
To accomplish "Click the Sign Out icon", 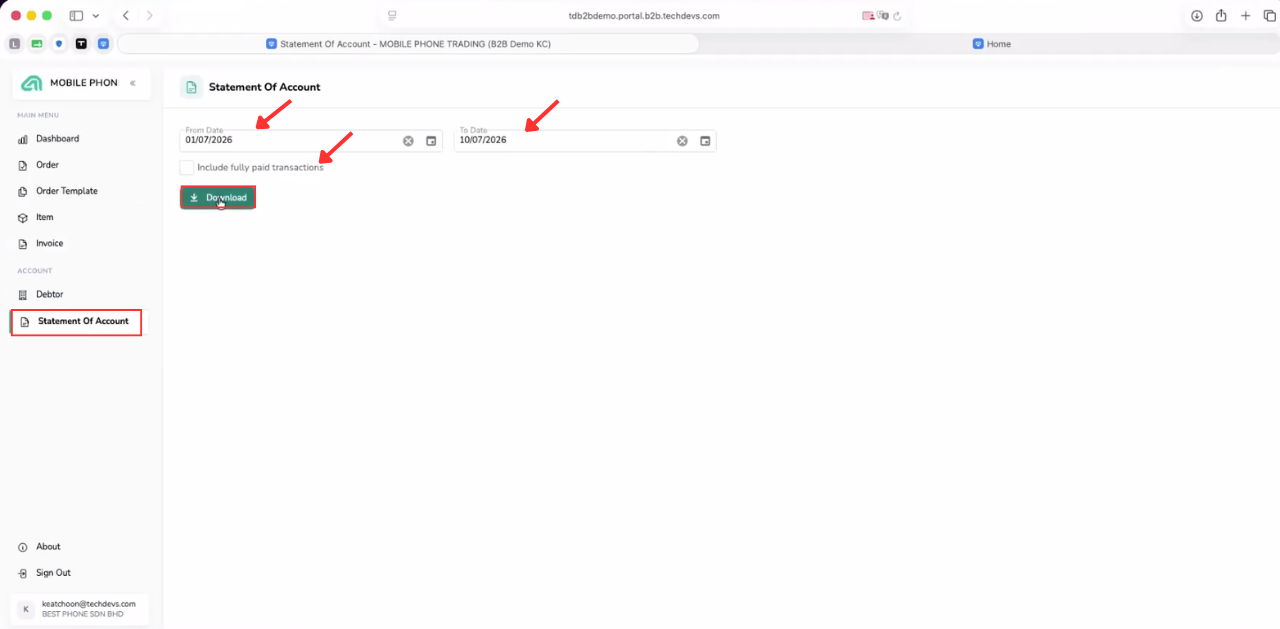I will tap(23, 573).
